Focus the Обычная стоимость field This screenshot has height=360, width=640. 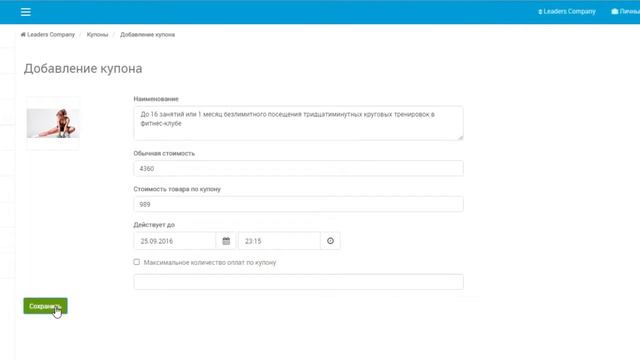tap(298, 169)
